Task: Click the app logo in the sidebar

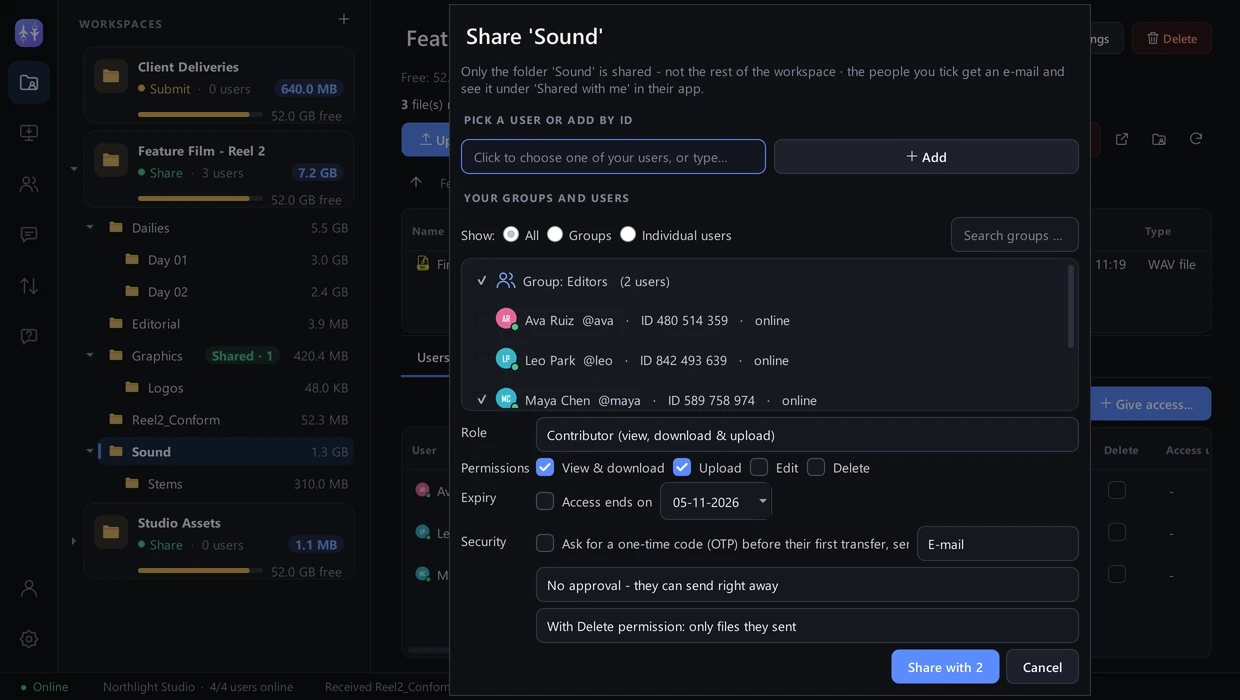Action: (x=29, y=33)
